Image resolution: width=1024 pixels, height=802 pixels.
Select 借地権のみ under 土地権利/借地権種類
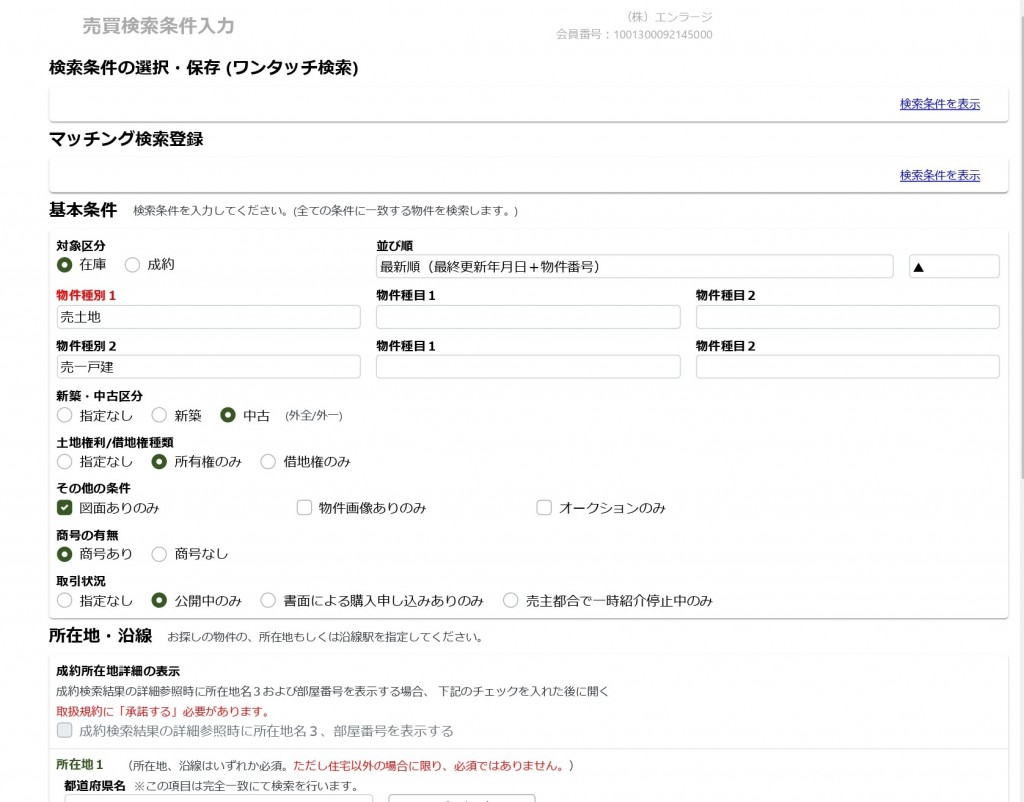coord(268,462)
